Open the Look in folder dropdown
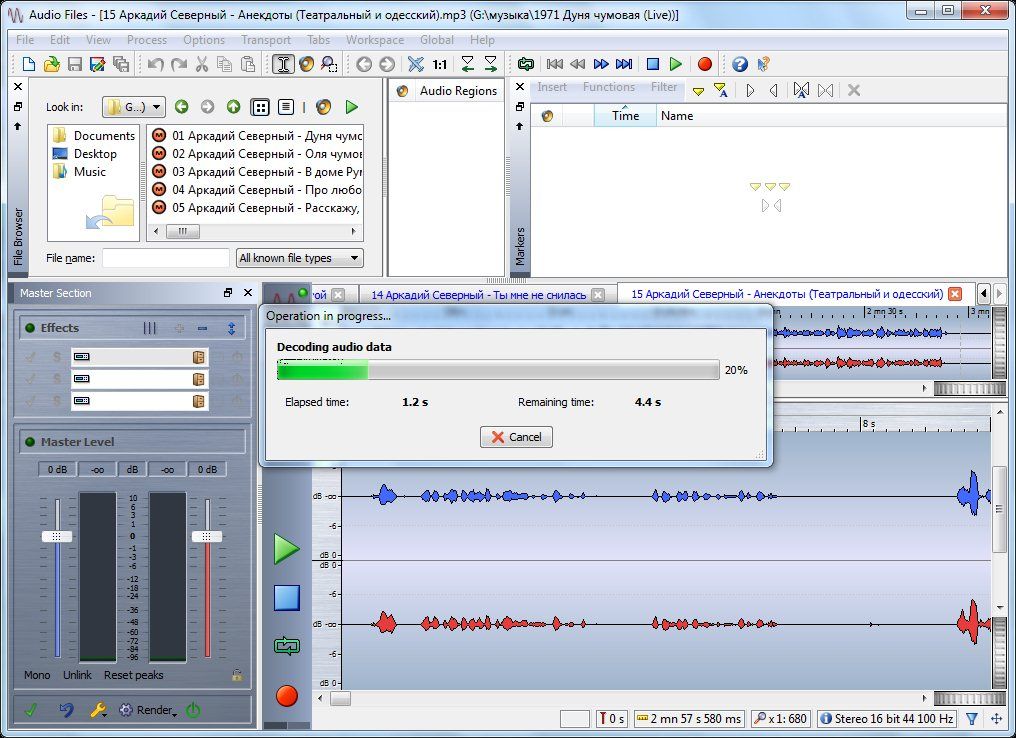This screenshot has height=738, width=1016. pos(134,107)
